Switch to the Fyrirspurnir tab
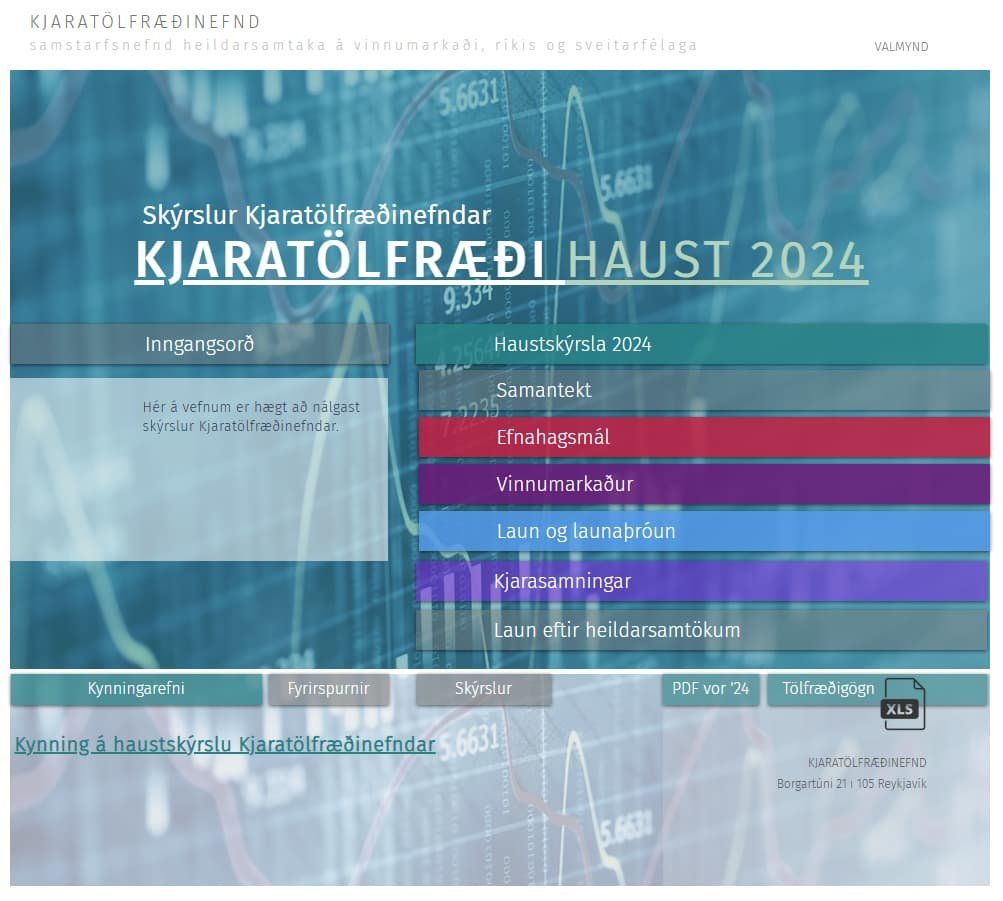The image size is (1003, 901). tap(328, 689)
